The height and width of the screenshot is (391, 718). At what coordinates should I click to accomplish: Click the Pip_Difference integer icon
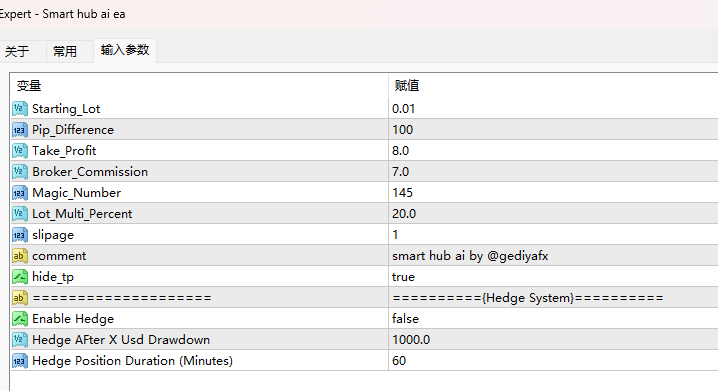[20, 130]
